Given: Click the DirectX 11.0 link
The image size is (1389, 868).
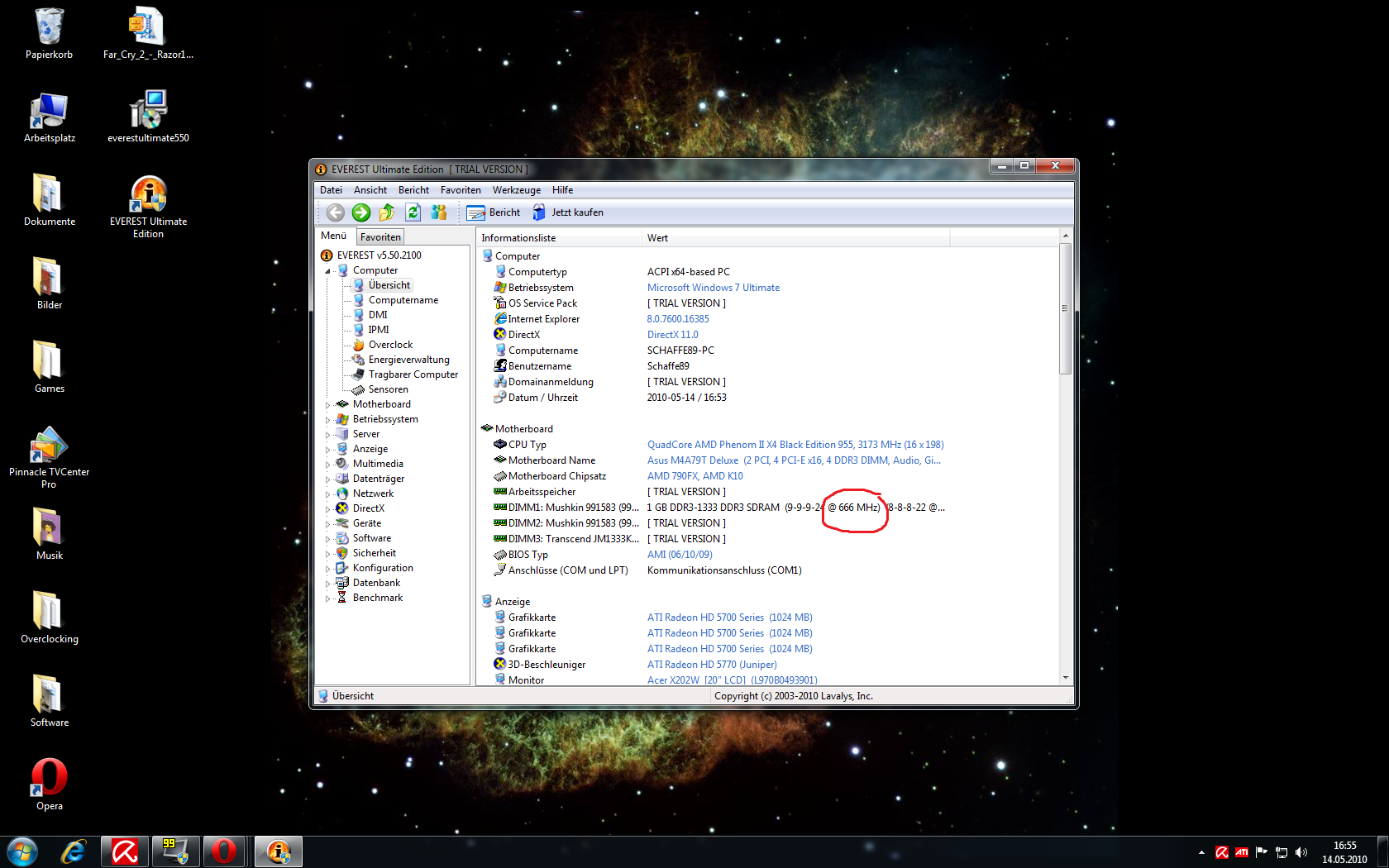Looking at the screenshot, I should (673, 335).
